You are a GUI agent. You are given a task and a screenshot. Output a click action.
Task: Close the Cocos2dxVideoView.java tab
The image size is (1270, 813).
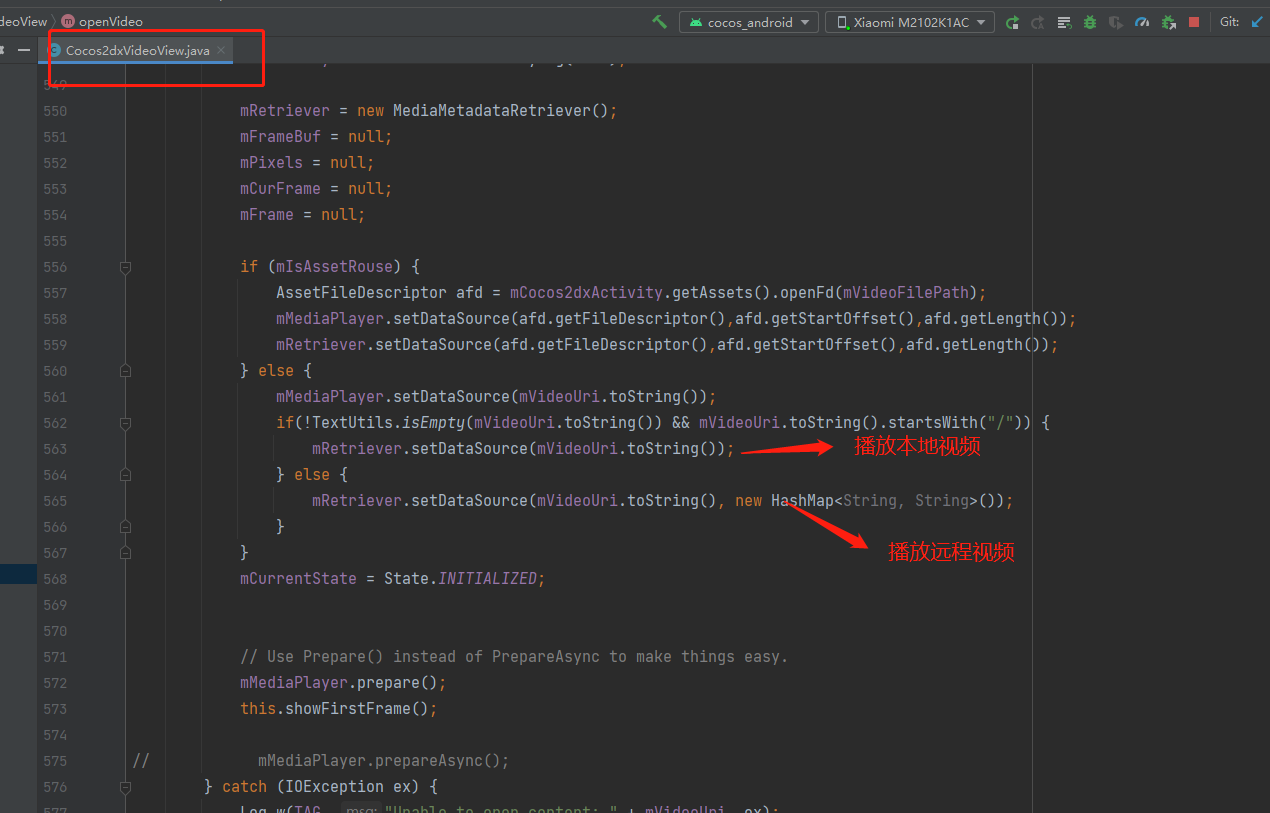pos(221,50)
